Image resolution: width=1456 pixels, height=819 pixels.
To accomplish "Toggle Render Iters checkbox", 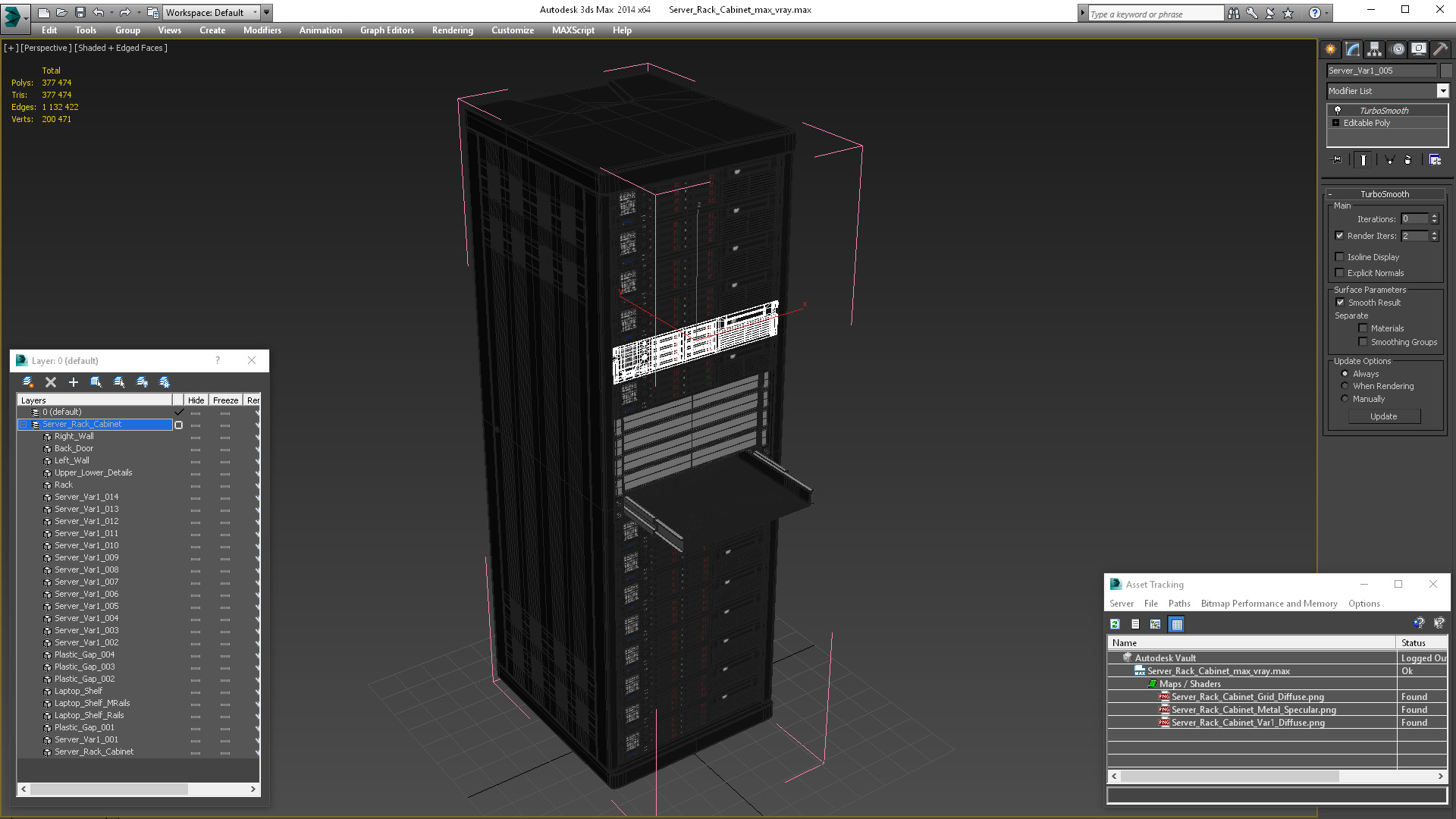I will click(1340, 236).
